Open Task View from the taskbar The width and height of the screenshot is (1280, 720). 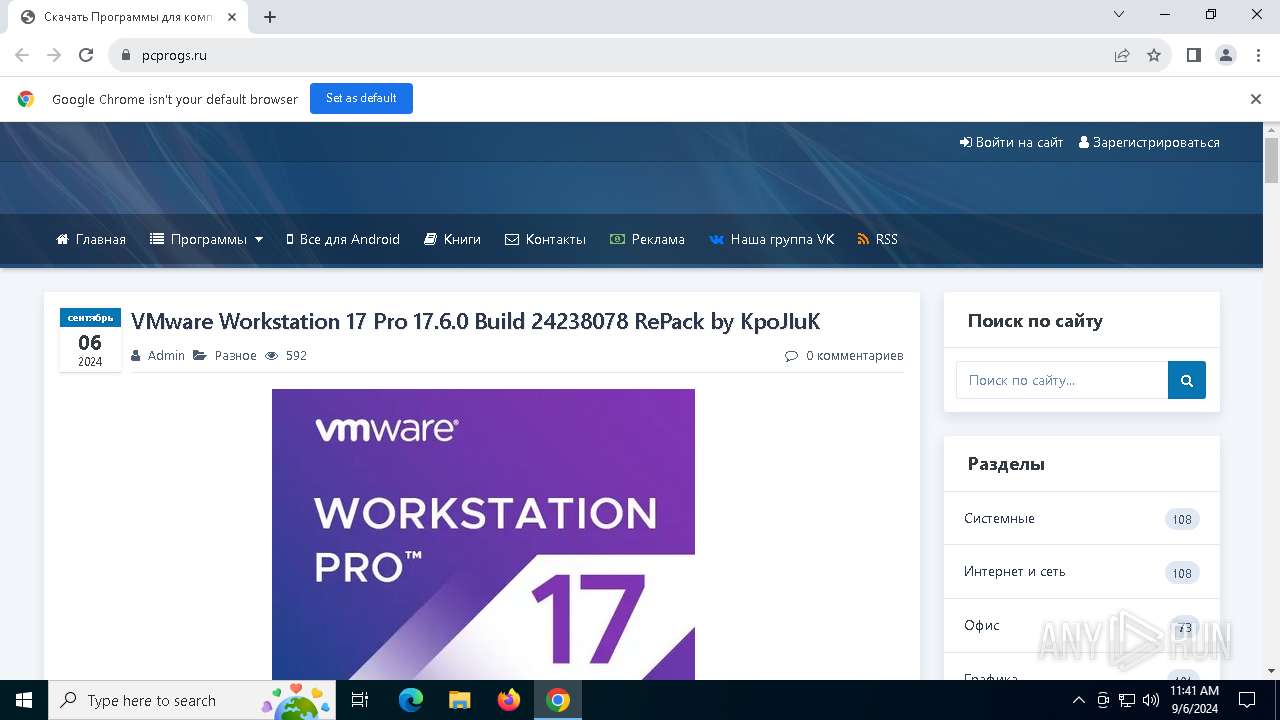click(360, 700)
